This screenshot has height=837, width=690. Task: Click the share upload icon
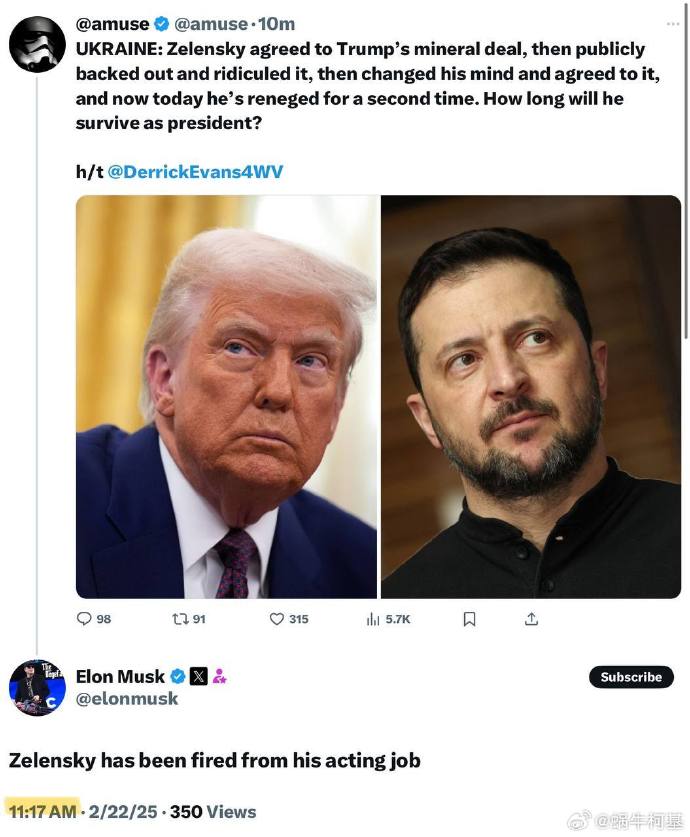click(x=531, y=619)
